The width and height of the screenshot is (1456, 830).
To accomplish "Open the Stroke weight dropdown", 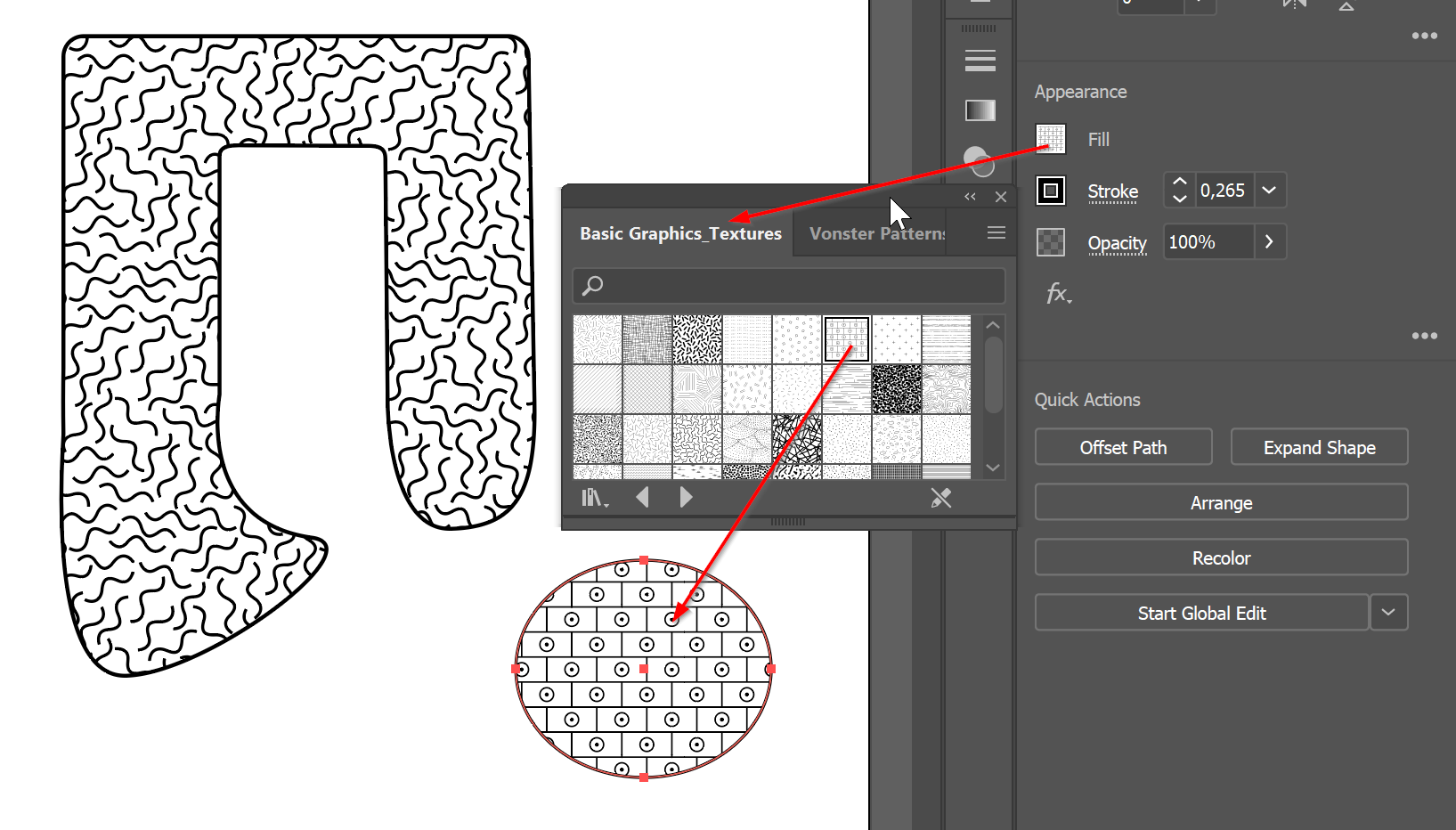I will (1269, 191).
